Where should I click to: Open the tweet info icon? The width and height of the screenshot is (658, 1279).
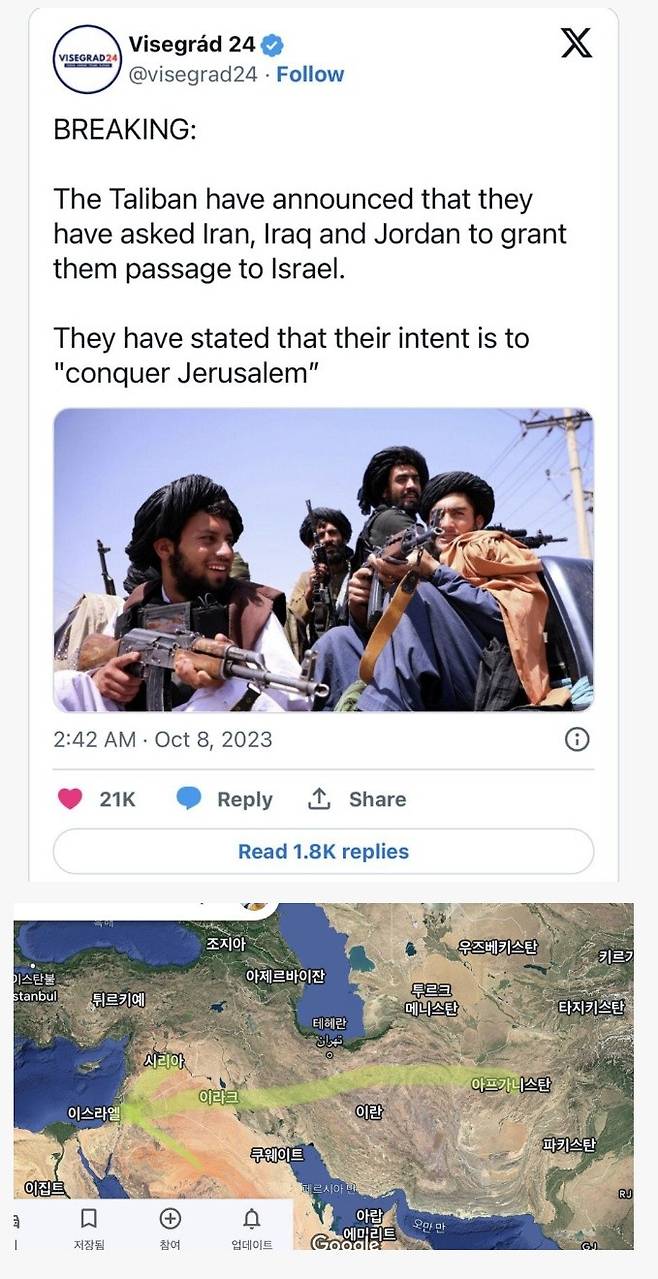coord(577,740)
